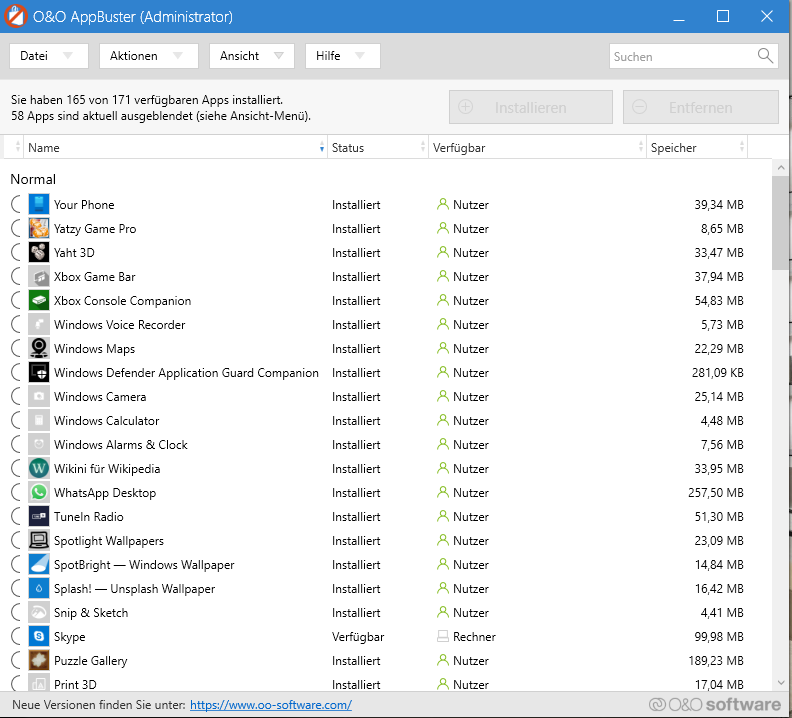Click the SpotBright Windows Wallpaper icon
The height and width of the screenshot is (718, 792).
click(x=39, y=564)
